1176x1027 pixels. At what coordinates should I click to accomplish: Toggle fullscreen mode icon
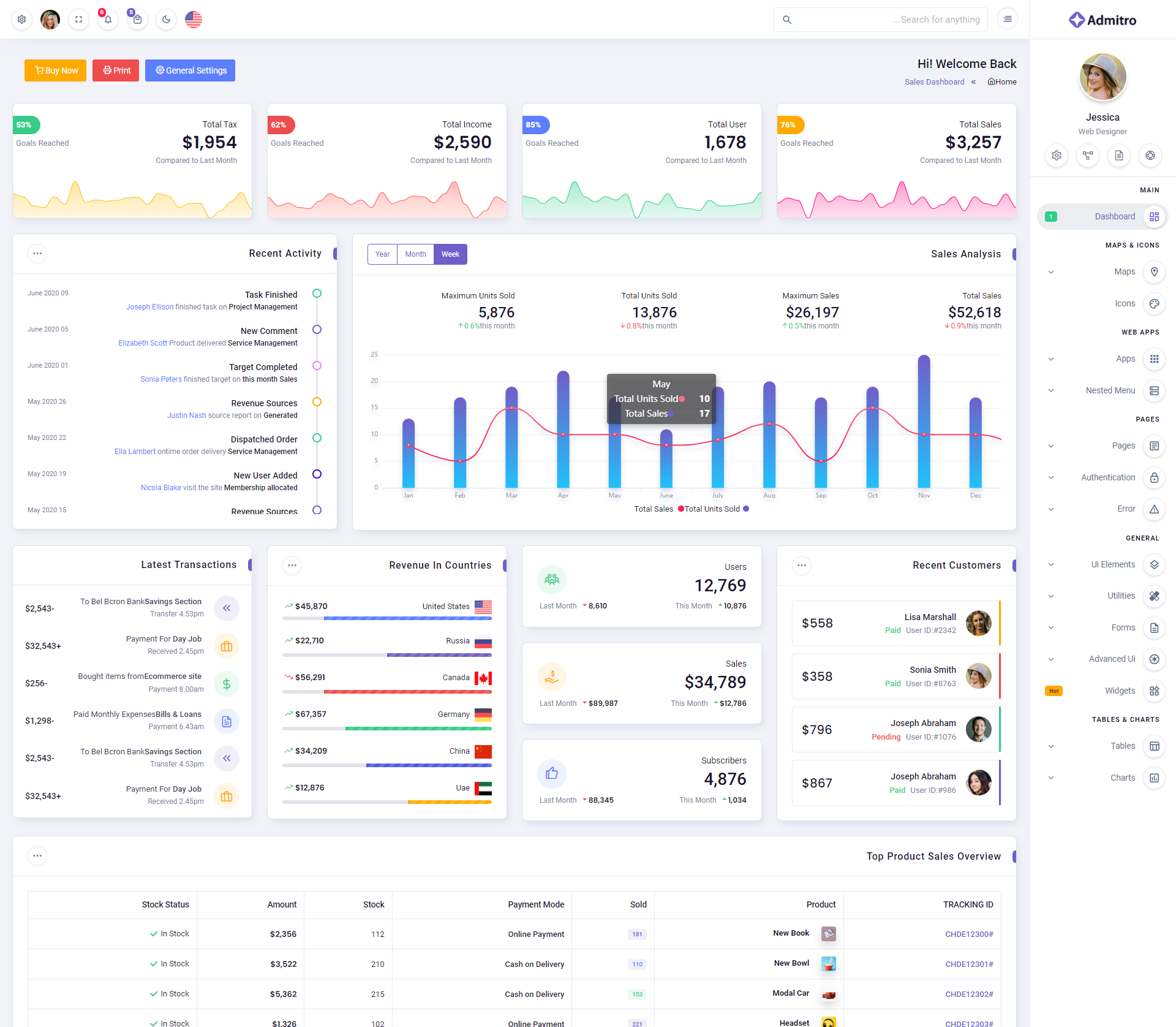[x=78, y=20]
